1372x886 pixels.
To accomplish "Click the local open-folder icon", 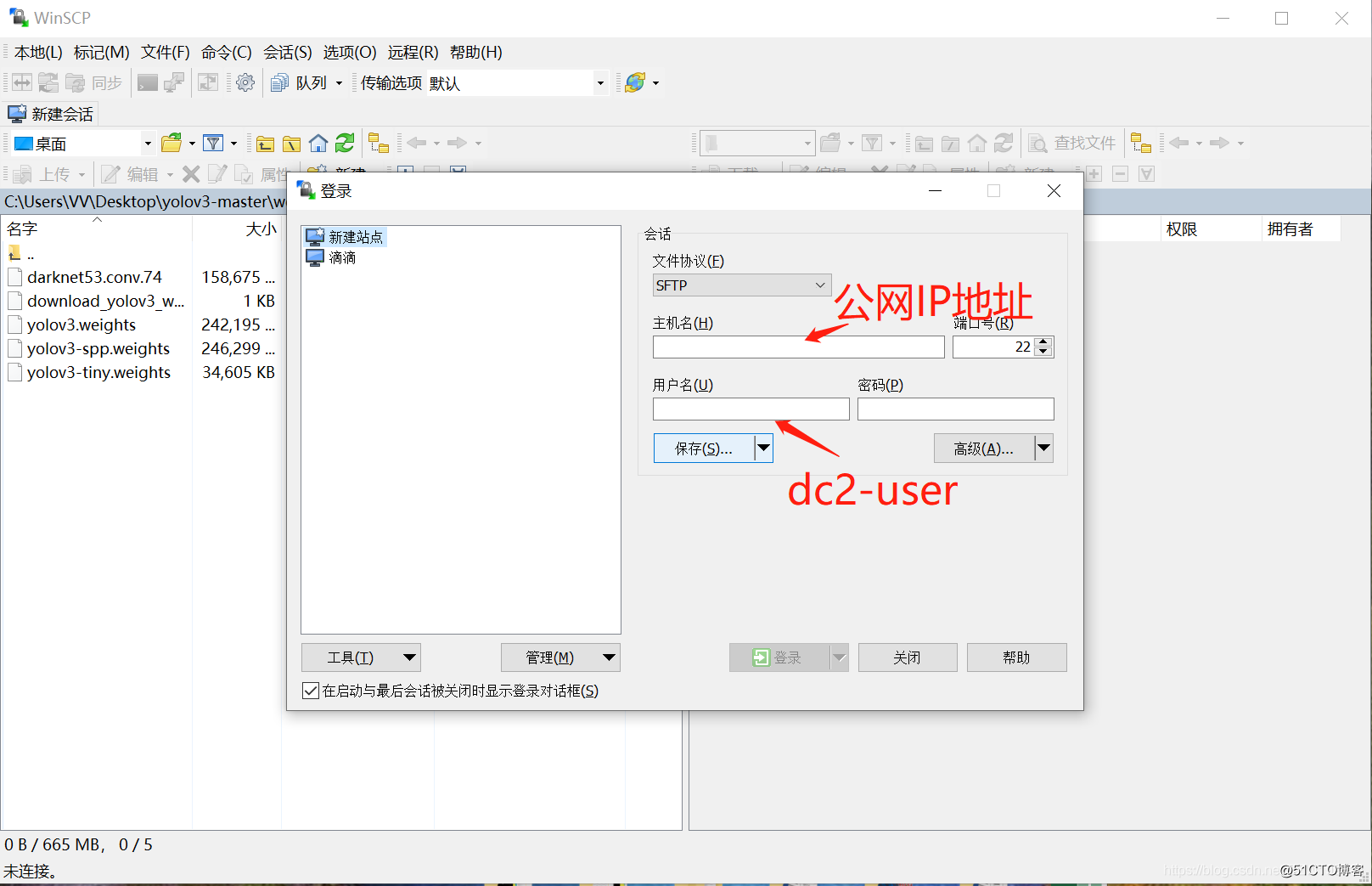I will coord(171,143).
